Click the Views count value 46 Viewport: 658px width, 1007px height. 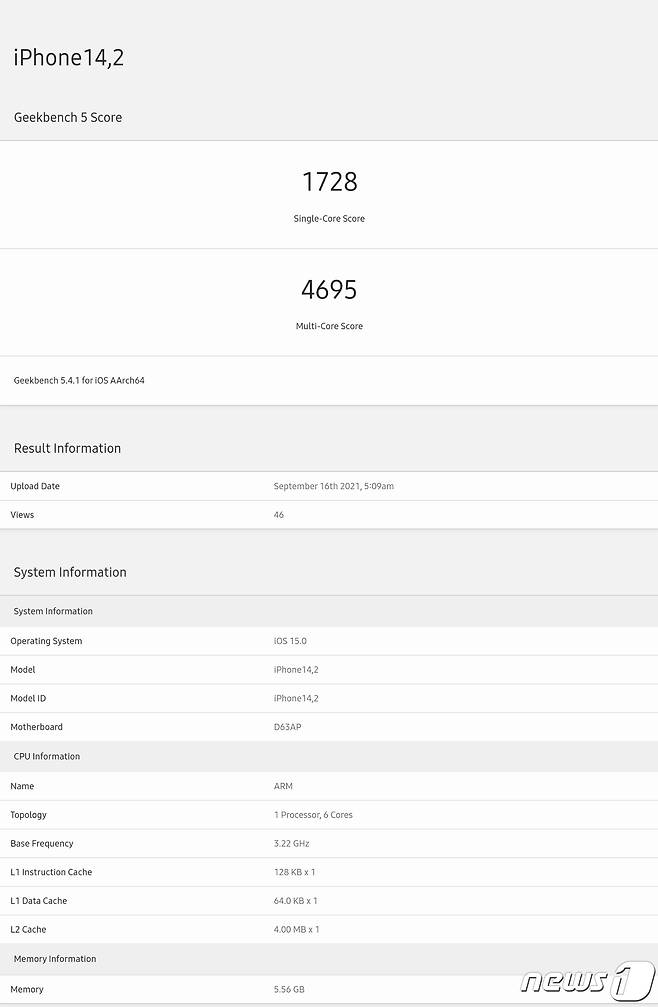coord(279,515)
